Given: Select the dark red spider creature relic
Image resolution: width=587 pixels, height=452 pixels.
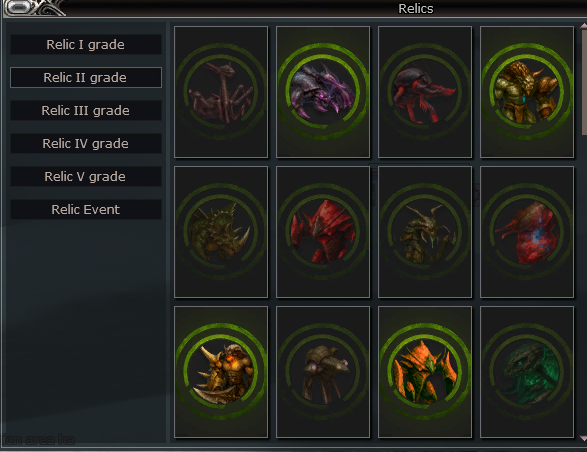Looking at the screenshot, I should pos(221,92).
